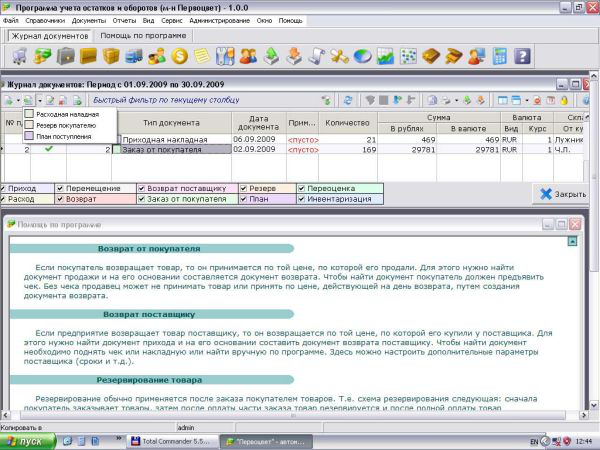Open the Сервис menu
600x450 pixels.
click(x=171, y=21)
